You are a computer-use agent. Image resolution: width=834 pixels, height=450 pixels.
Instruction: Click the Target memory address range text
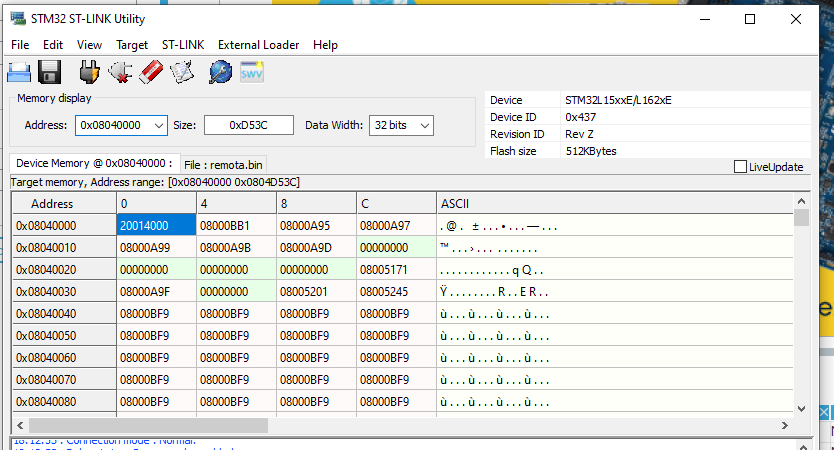pyautogui.click(x=155, y=182)
